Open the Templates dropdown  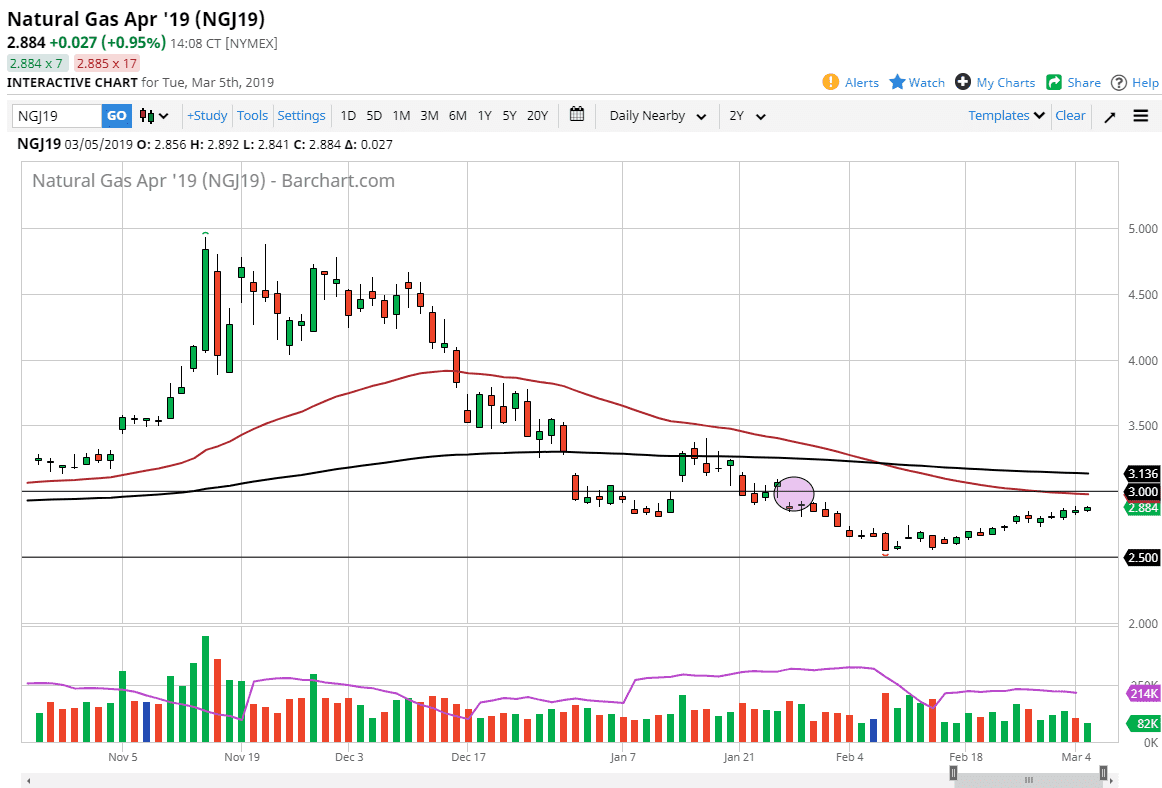point(1006,116)
